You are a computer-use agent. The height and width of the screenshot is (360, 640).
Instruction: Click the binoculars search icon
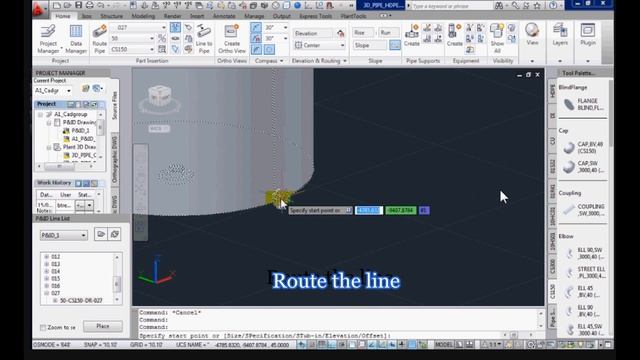tap(499, 6)
